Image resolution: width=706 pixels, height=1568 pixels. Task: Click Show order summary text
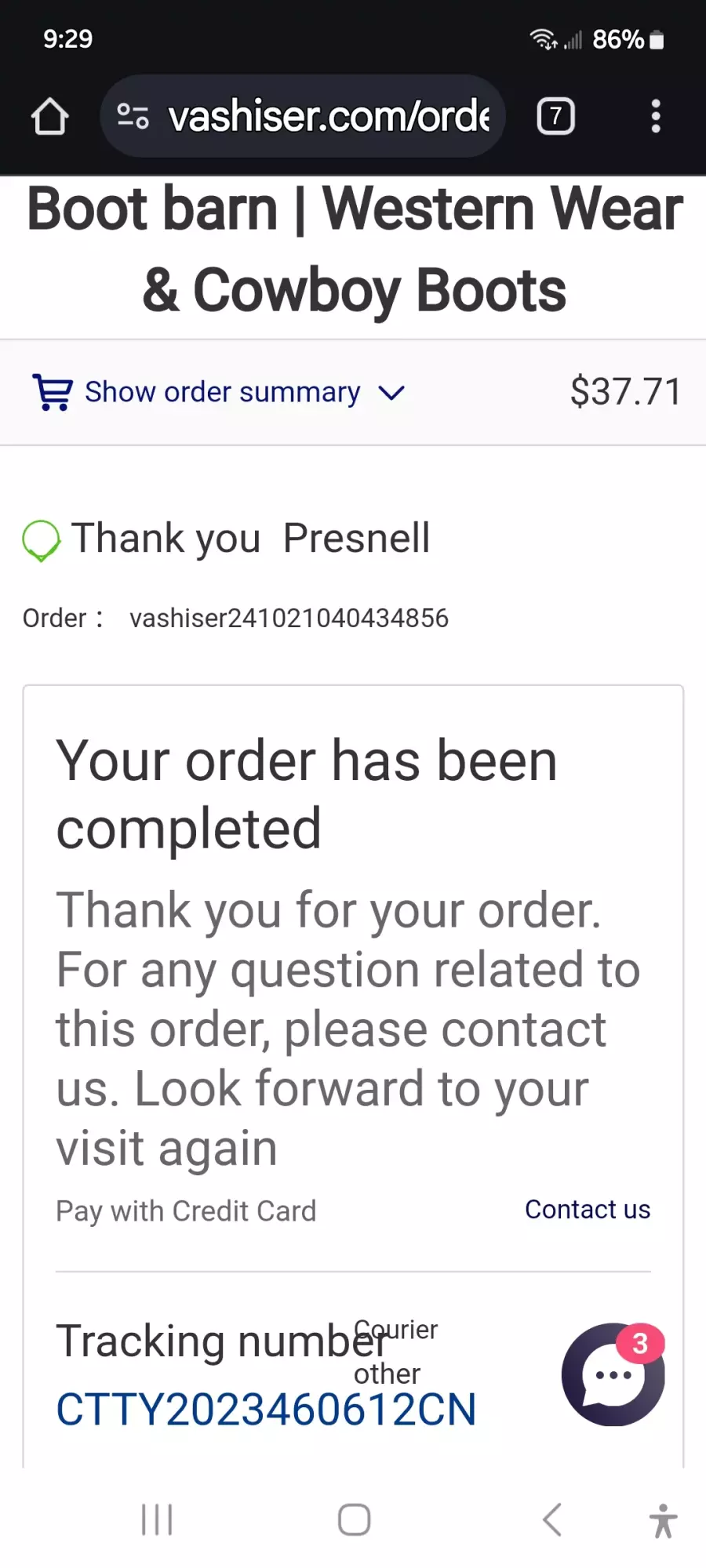(x=223, y=391)
